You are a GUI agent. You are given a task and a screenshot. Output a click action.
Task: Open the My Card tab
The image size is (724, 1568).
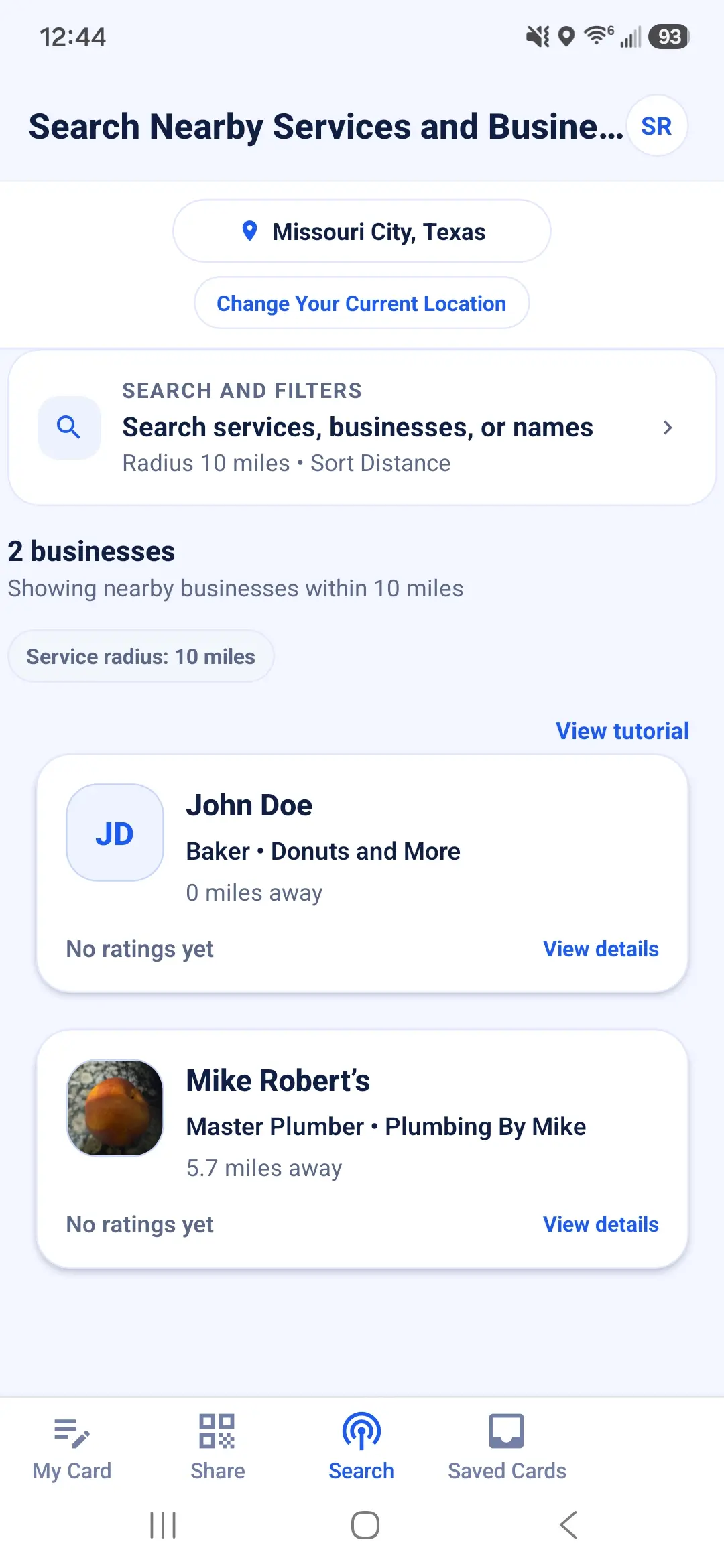[72, 1447]
